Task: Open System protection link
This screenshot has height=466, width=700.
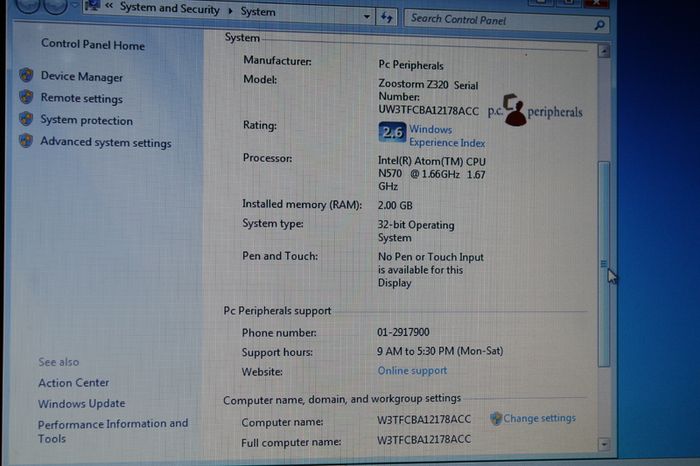Action: (87, 120)
